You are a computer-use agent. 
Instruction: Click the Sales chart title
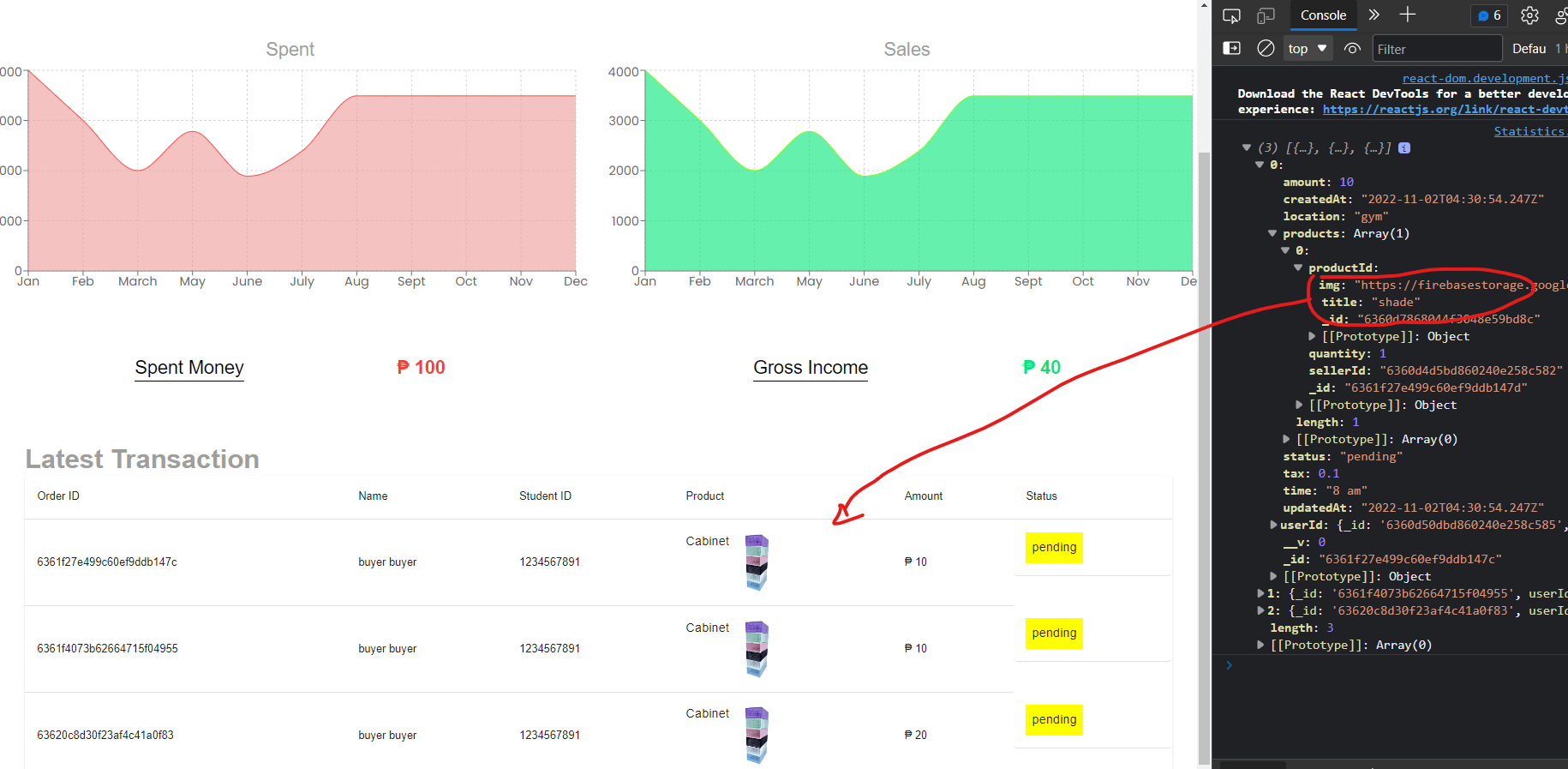pyautogui.click(x=907, y=50)
